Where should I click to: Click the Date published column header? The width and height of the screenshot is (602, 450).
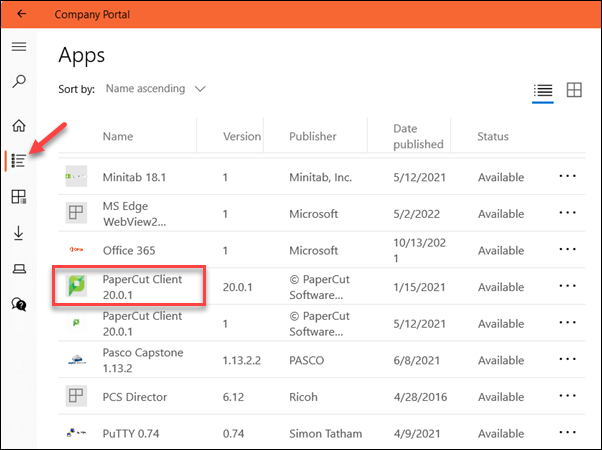pos(418,136)
